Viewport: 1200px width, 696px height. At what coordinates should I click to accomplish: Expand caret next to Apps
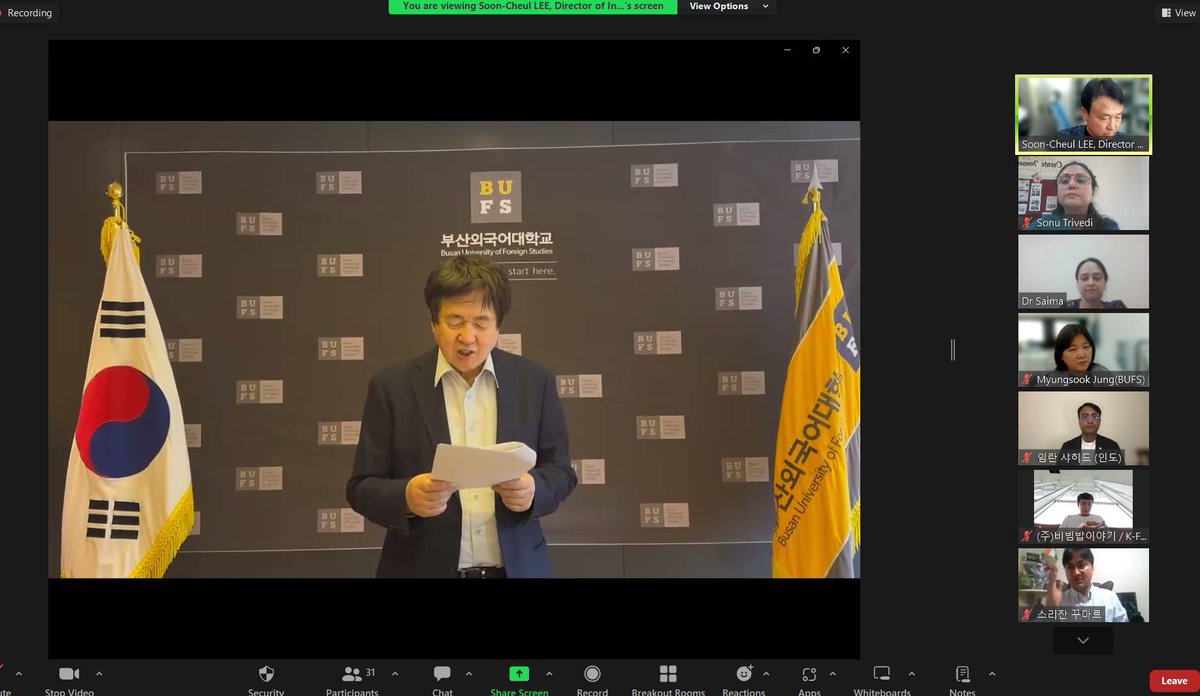(x=833, y=673)
